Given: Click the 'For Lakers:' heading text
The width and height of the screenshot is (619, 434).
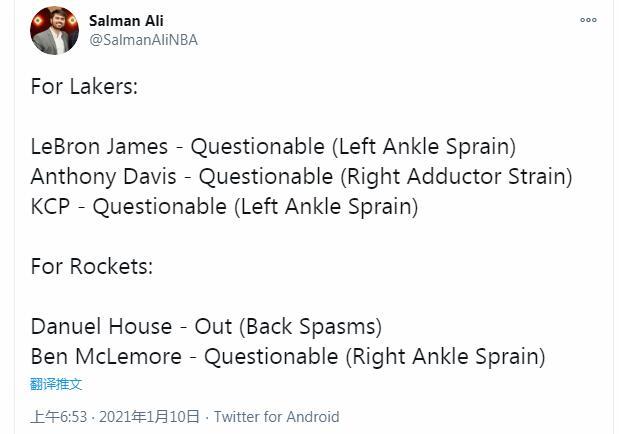Looking at the screenshot, I should pos(84,86).
